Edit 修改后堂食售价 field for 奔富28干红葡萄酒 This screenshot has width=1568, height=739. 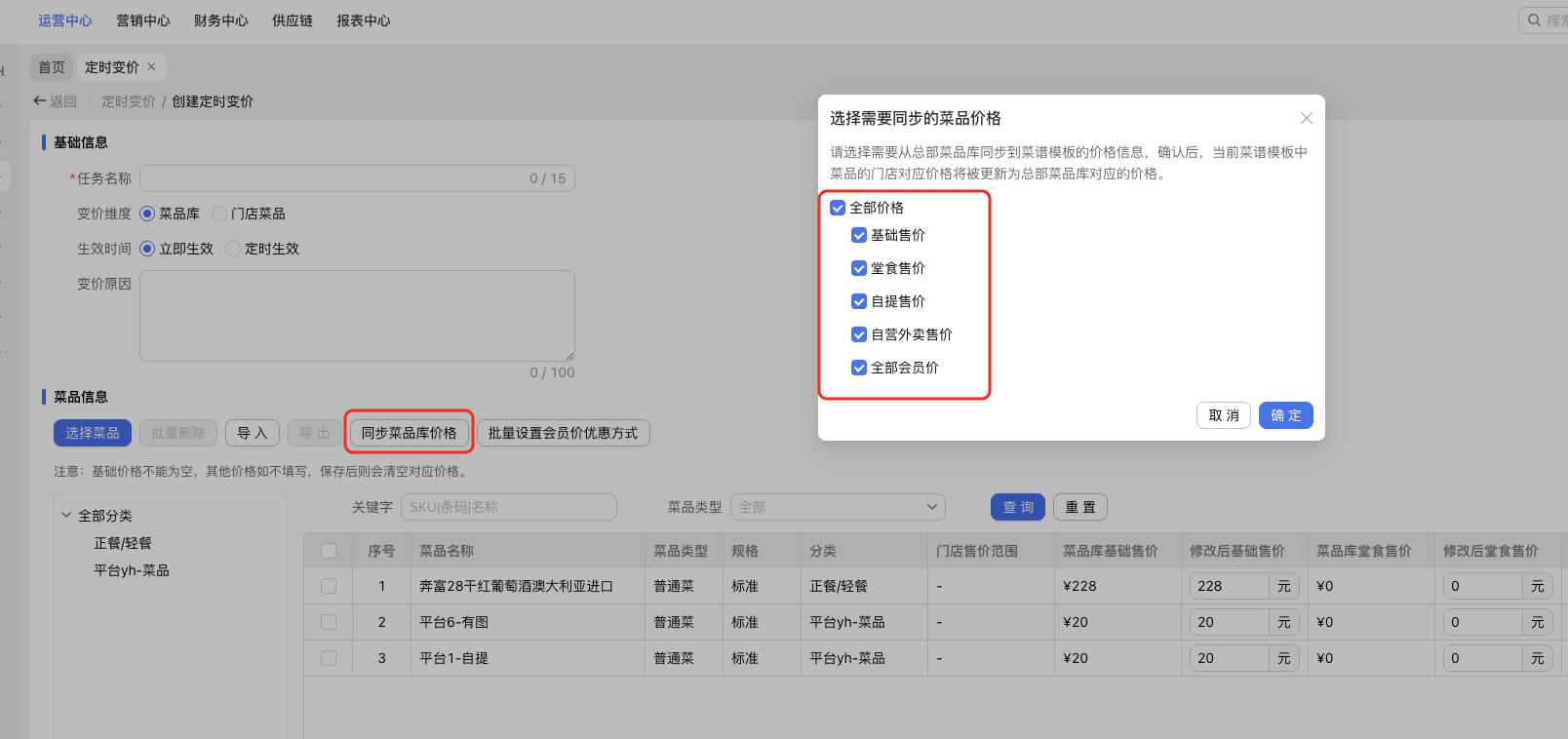[1483, 586]
